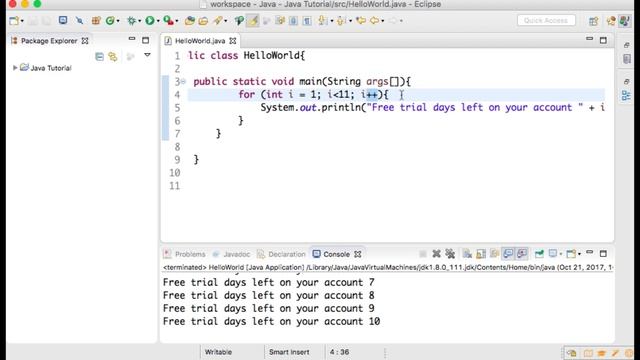
Task: Toggle Link with Editor in Package Explorer
Action: coord(113,56)
